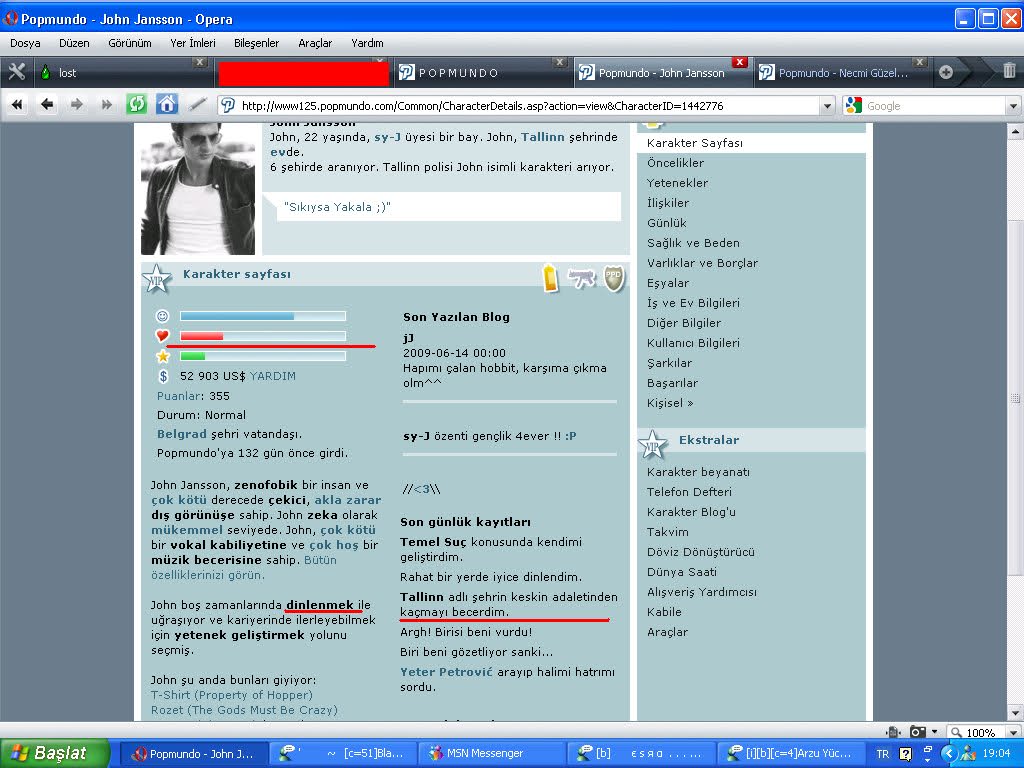Reload the page with the green refresh icon
Screen dimensions: 1024x768
[x=136, y=104]
